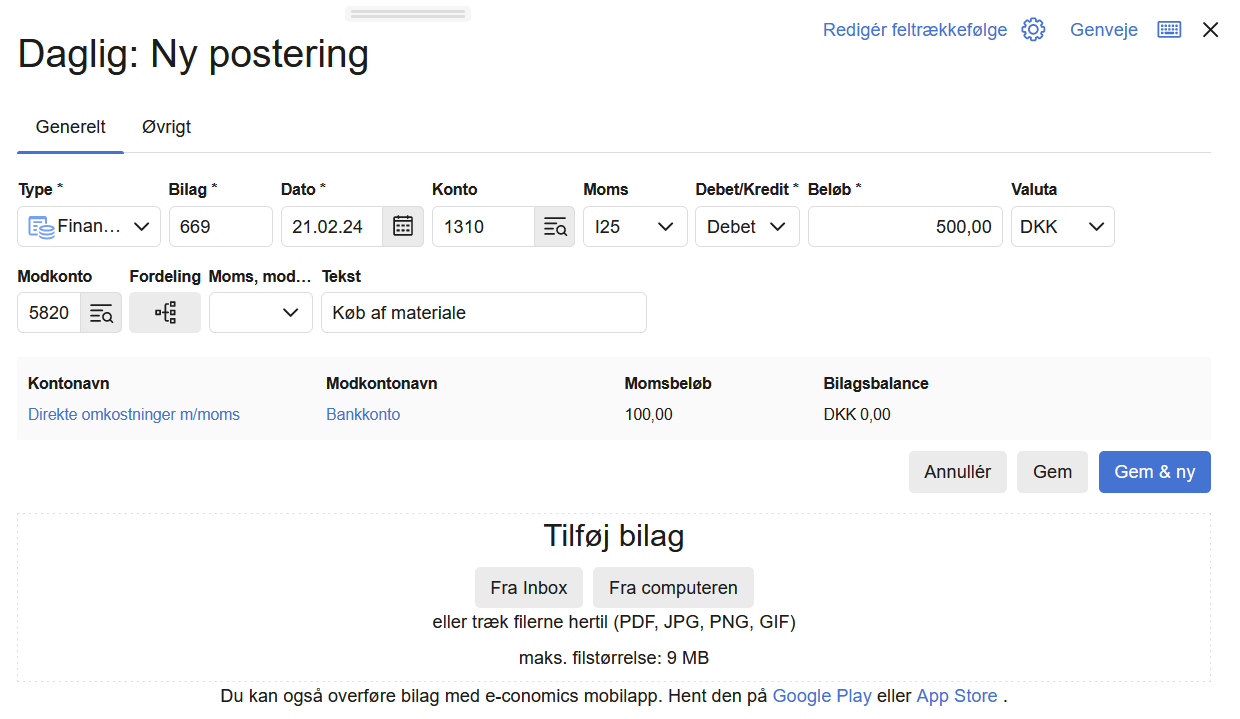Click the Tekst input field
The image size is (1240, 719).
click(483, 313)
